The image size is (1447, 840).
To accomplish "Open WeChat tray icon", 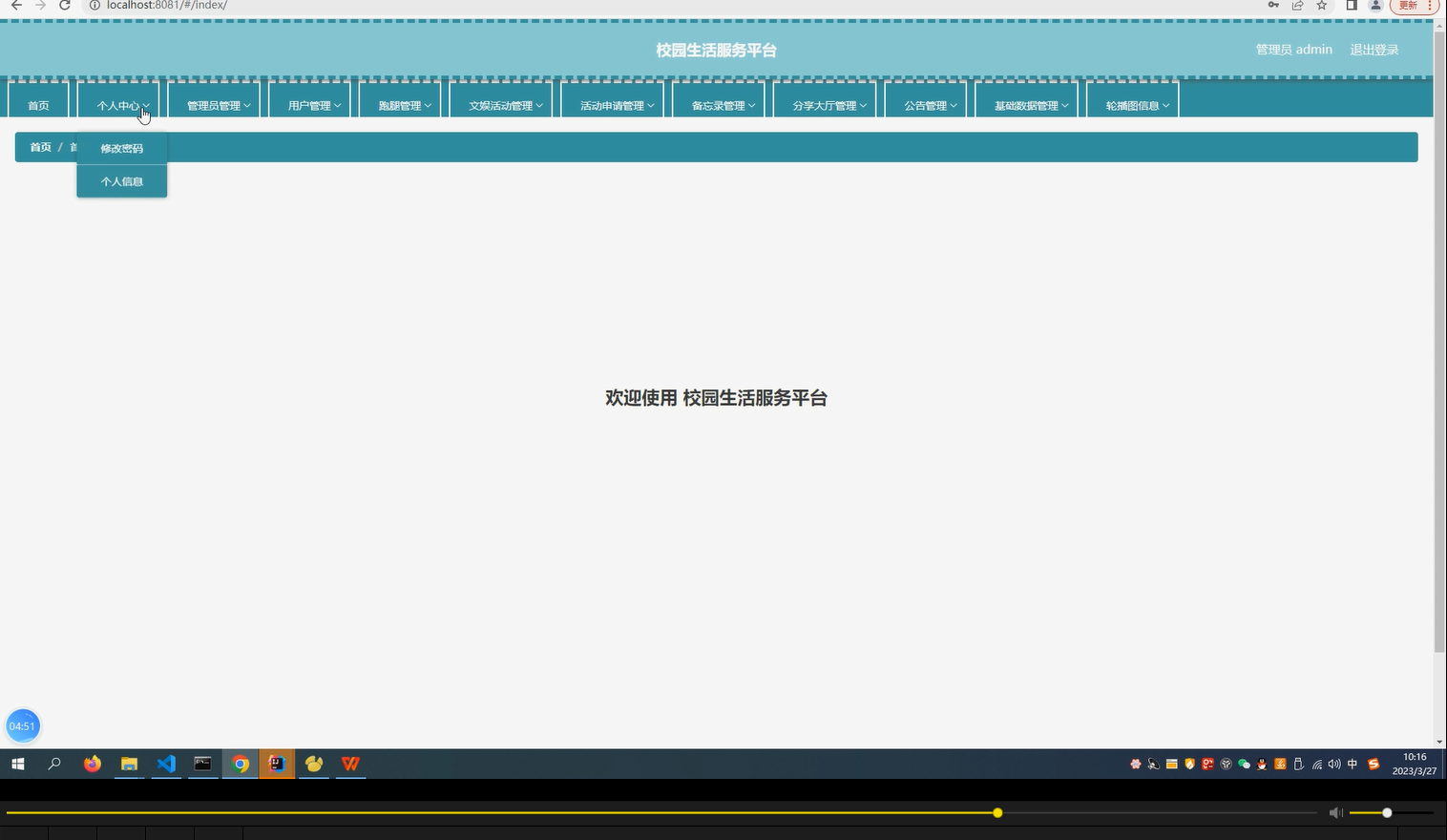I will (x=1244, y=764).
